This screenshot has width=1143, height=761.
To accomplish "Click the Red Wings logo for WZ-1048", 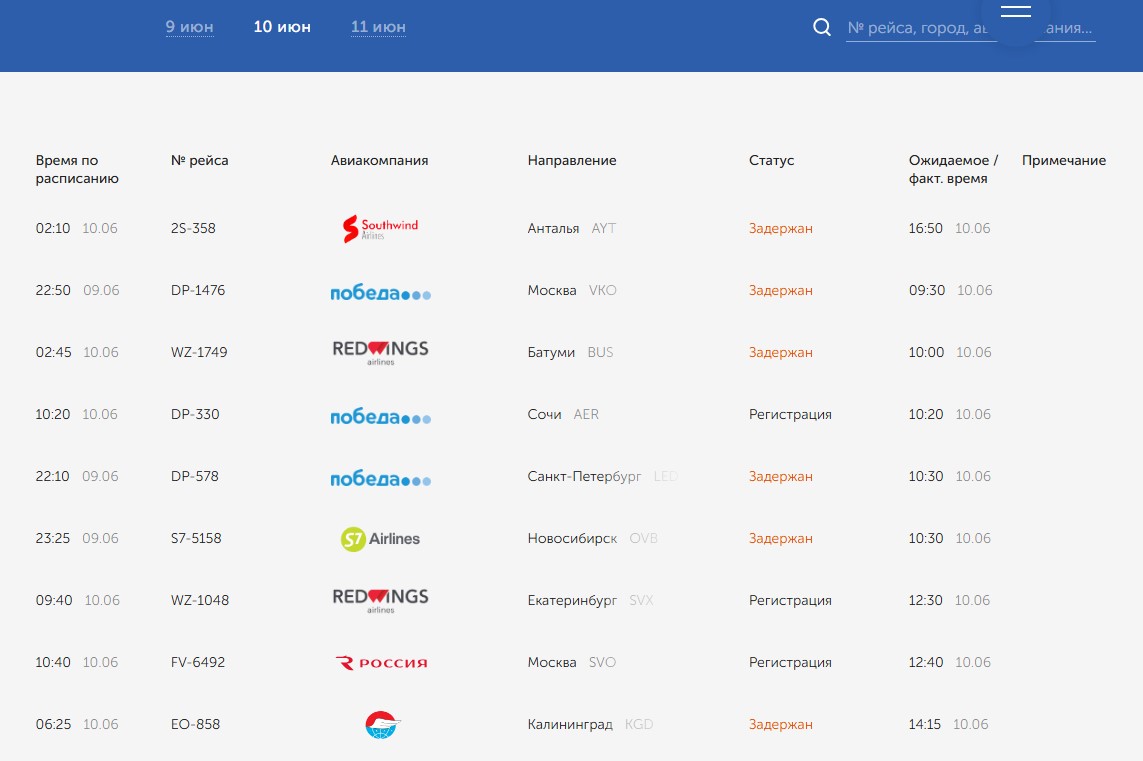I will (x=381, y=601).
